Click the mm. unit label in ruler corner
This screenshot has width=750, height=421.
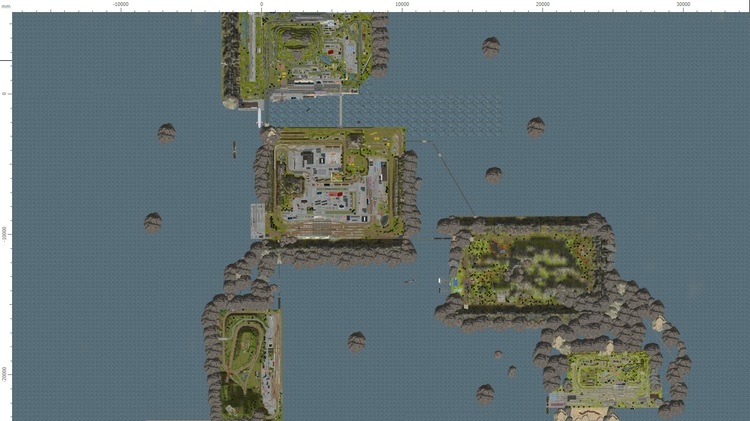[6, 7]
